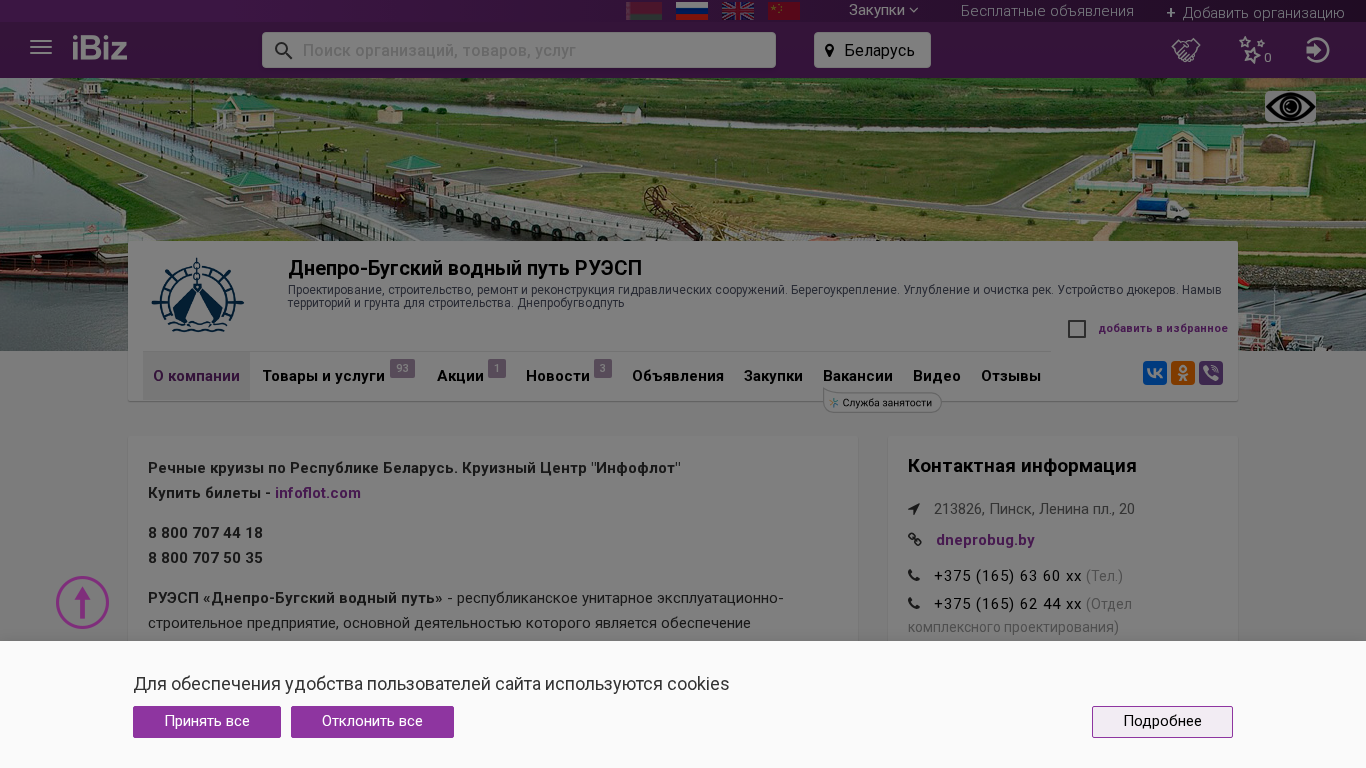The image size is (1366, 768).
Task: Open the hamburger main menu
Action: click(x=41, y=47)
